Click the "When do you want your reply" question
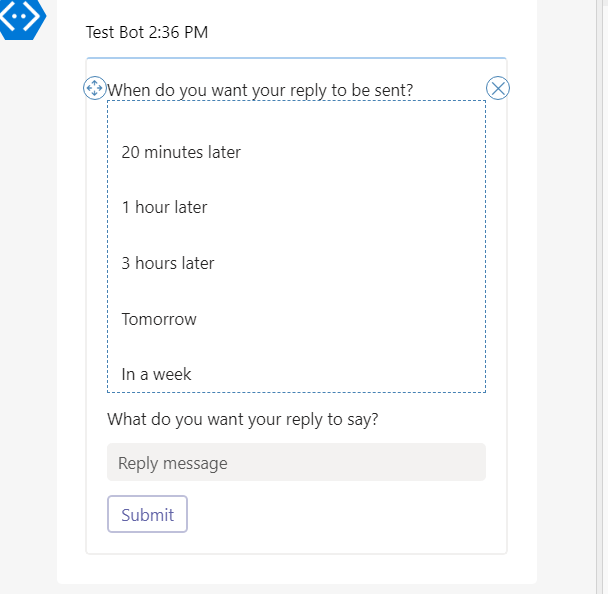 (x=260, y=90)
